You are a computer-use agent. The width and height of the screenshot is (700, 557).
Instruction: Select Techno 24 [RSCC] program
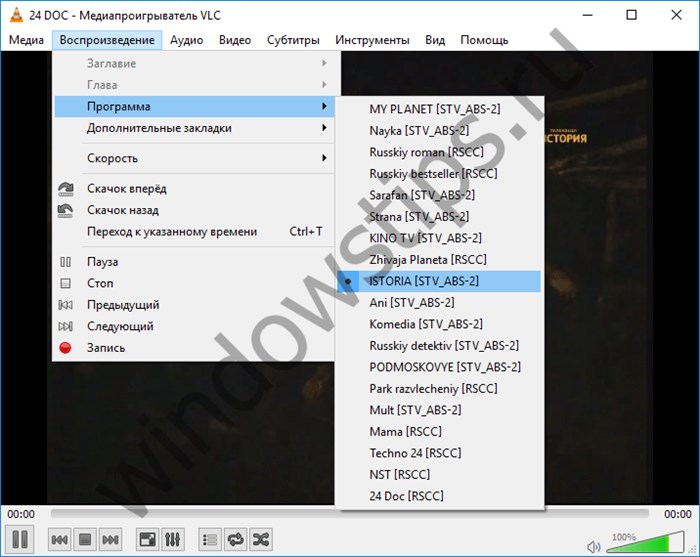coord(439,453)
